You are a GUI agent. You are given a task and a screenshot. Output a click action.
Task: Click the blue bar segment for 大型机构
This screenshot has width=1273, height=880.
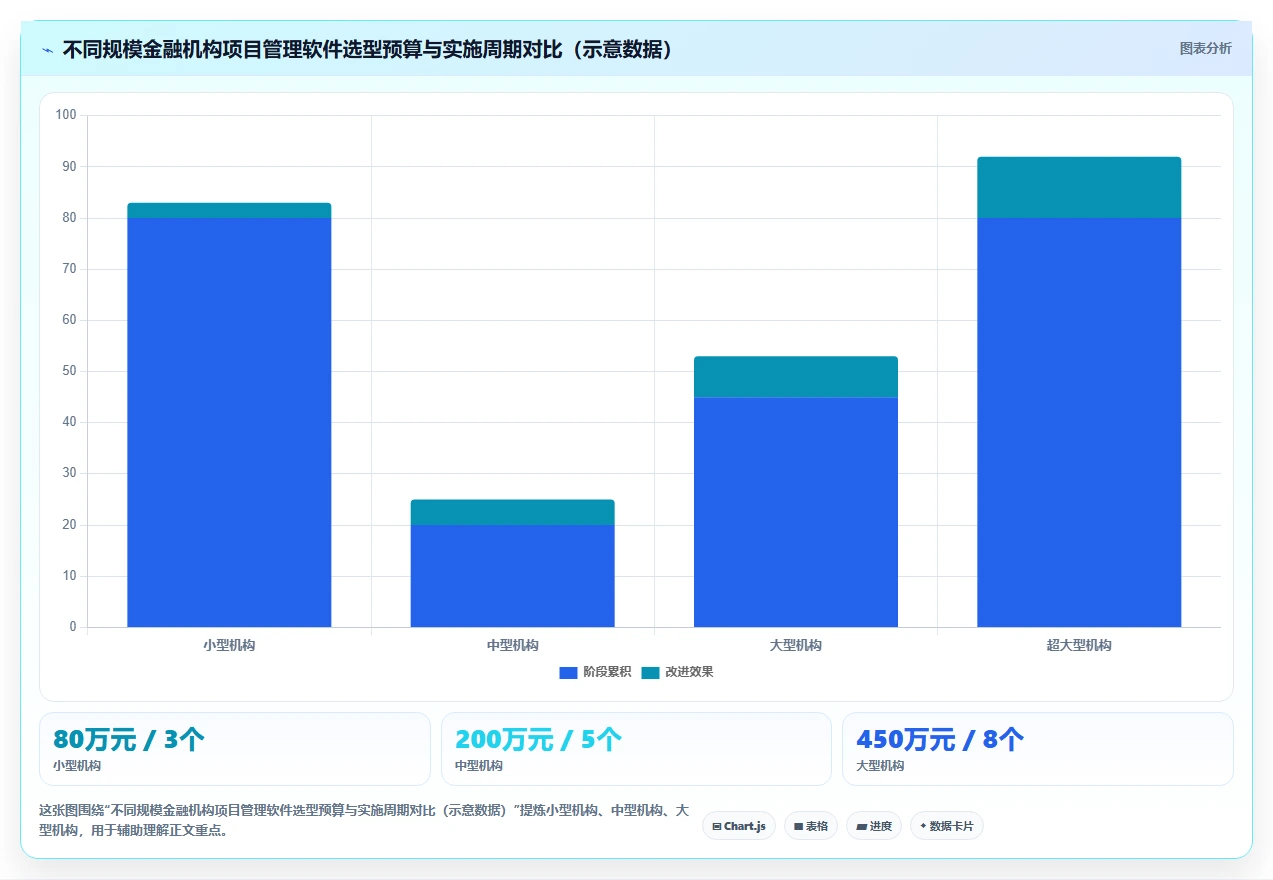[x=796, y=512]
